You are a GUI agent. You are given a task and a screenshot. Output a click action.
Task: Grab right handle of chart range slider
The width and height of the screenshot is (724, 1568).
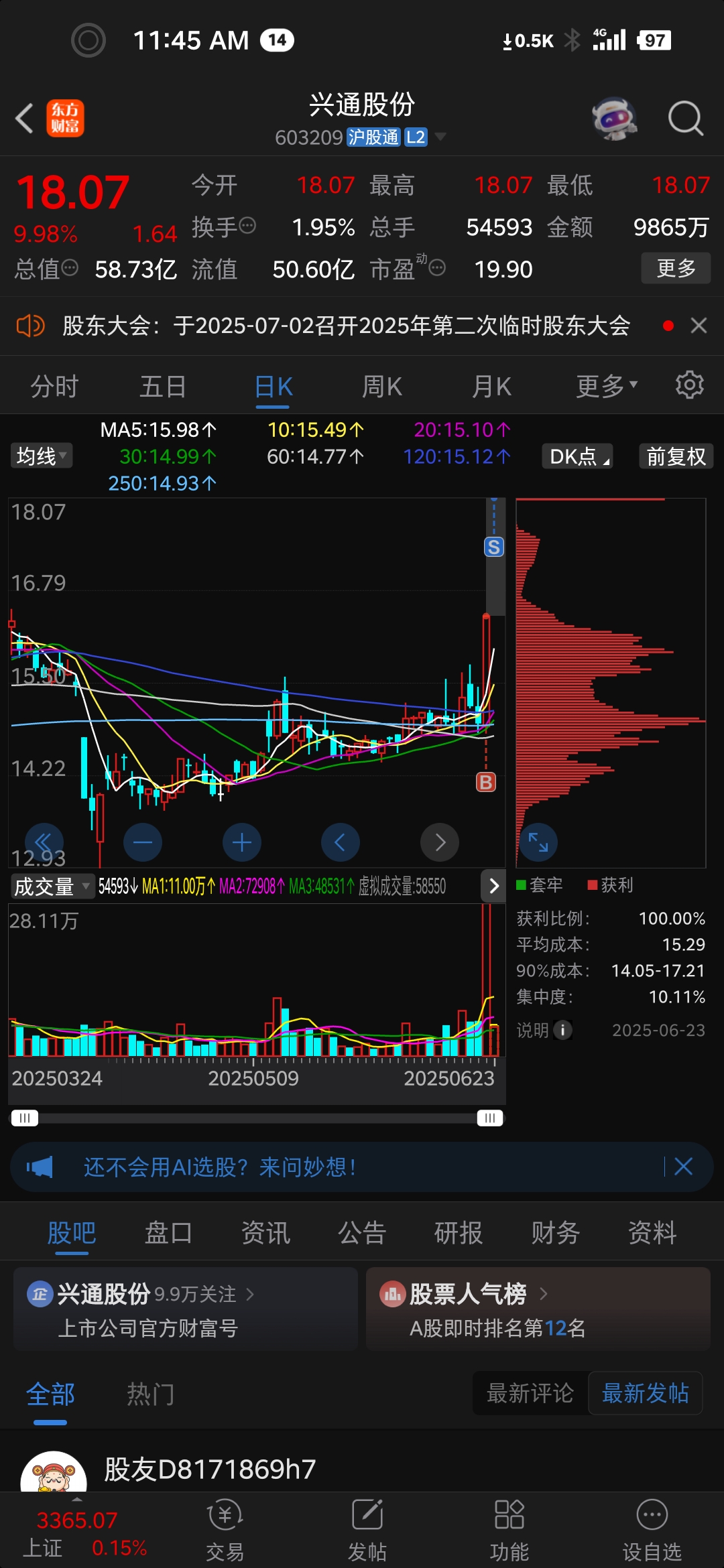490,1118
